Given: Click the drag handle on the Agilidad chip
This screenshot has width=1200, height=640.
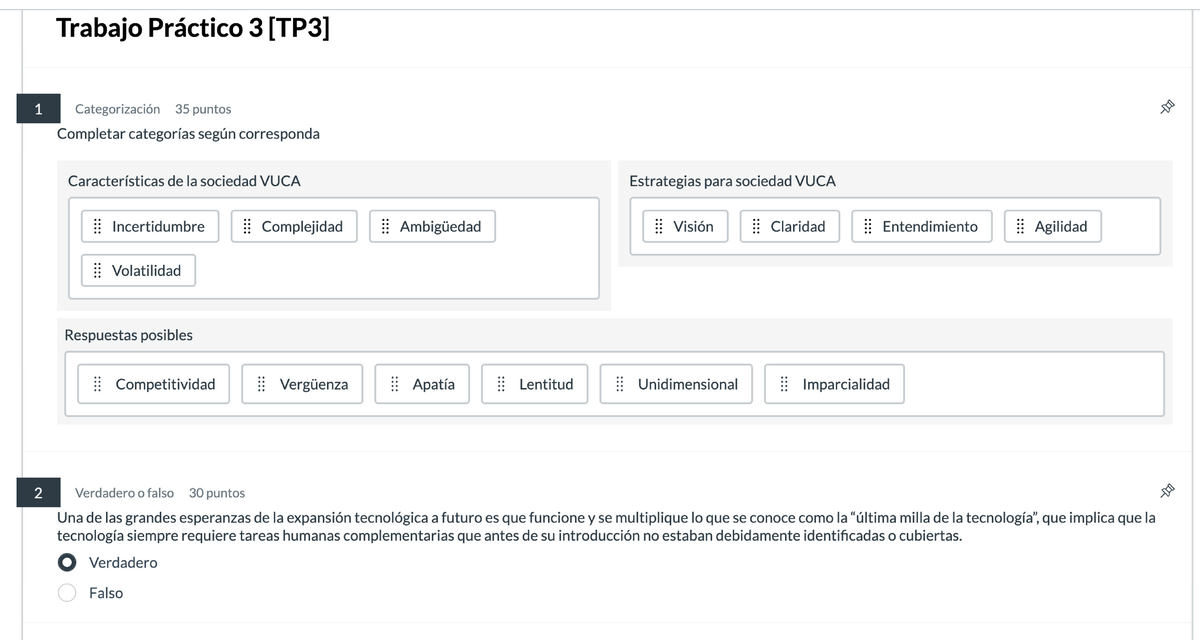Looking at the screenshot, I should click(x=1020, y=226).
